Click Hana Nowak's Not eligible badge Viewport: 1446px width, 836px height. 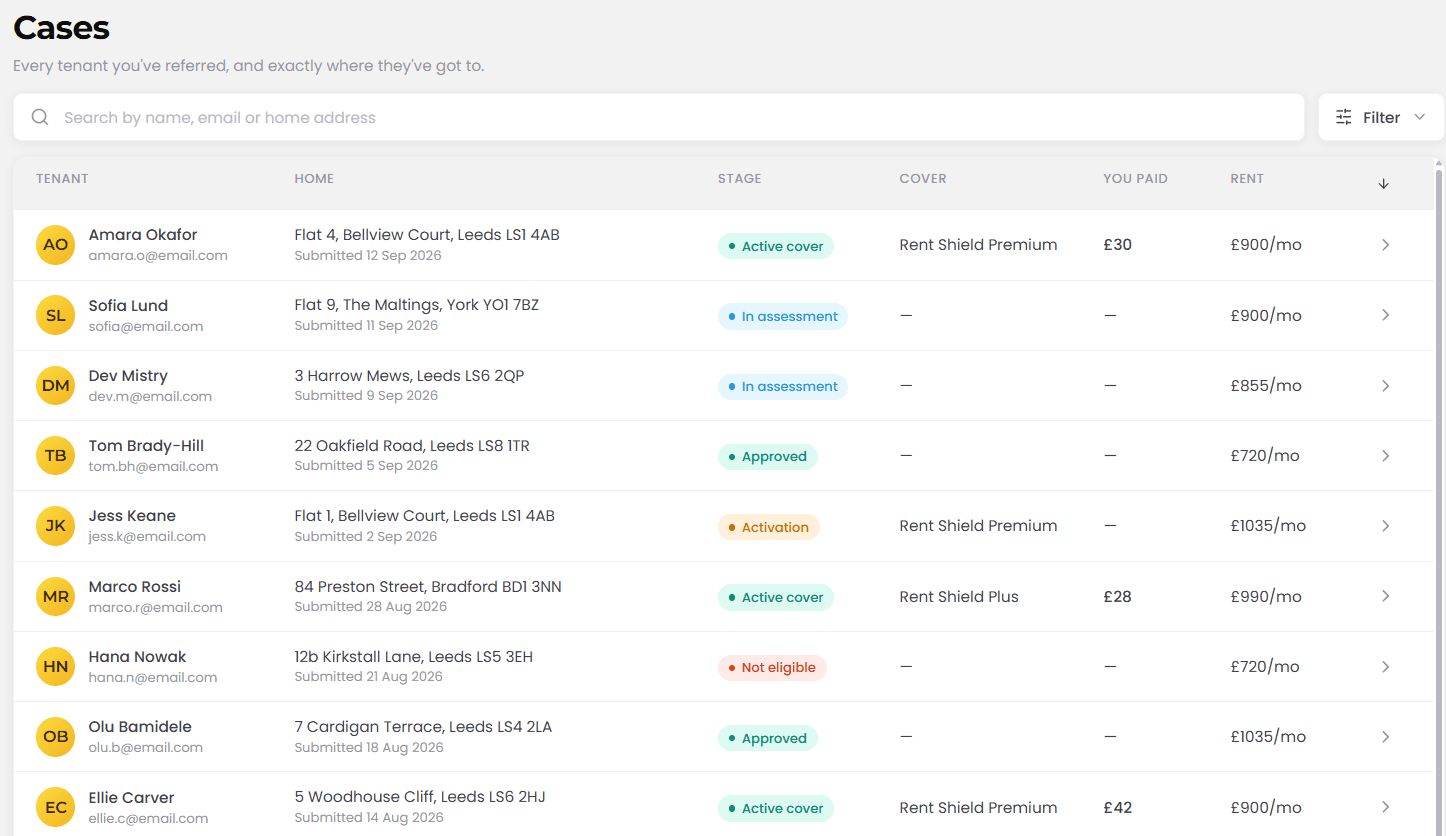coord(772,667)
